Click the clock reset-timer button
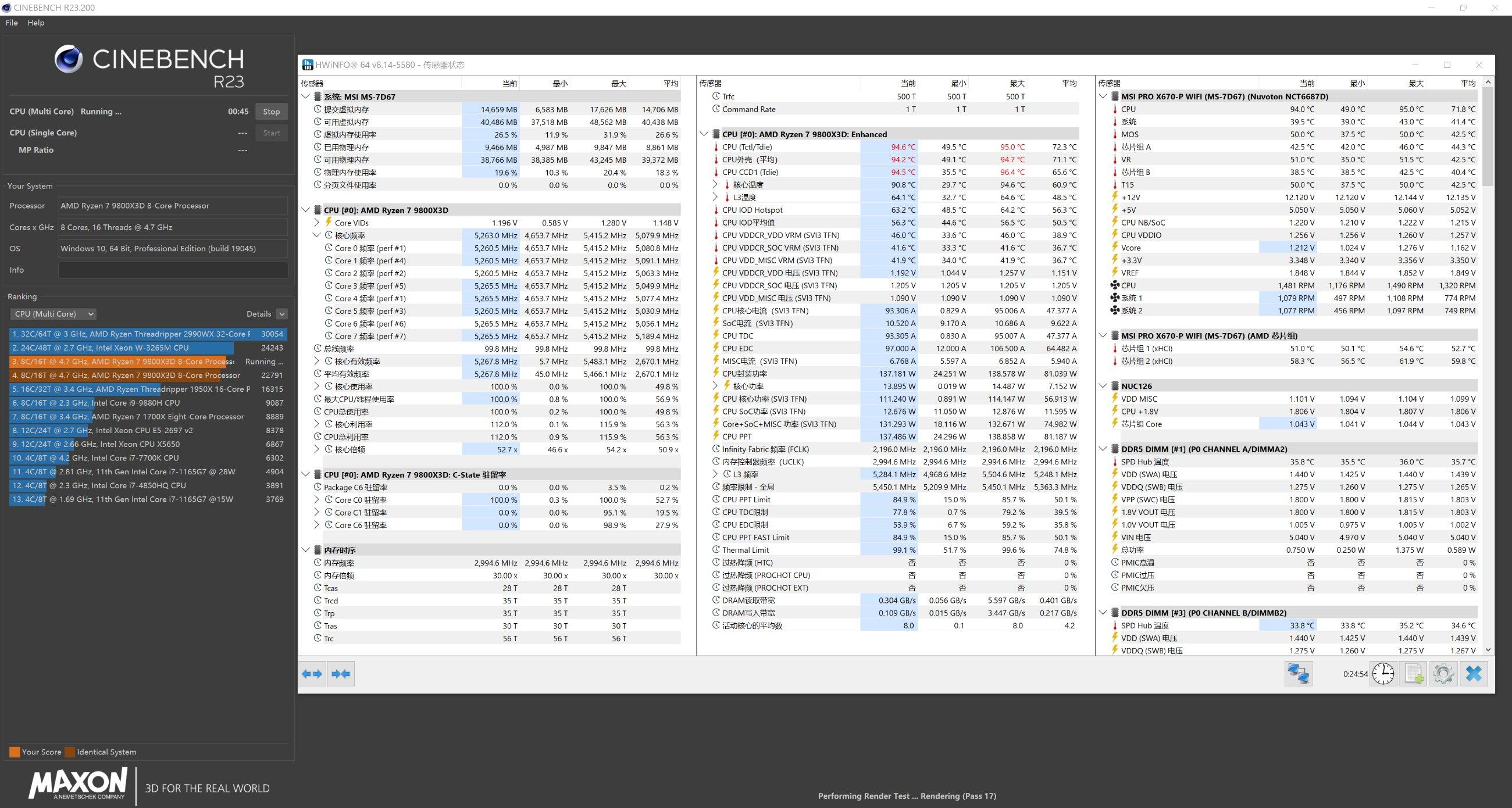1512x808 pixels. (x=1383, y=674)
